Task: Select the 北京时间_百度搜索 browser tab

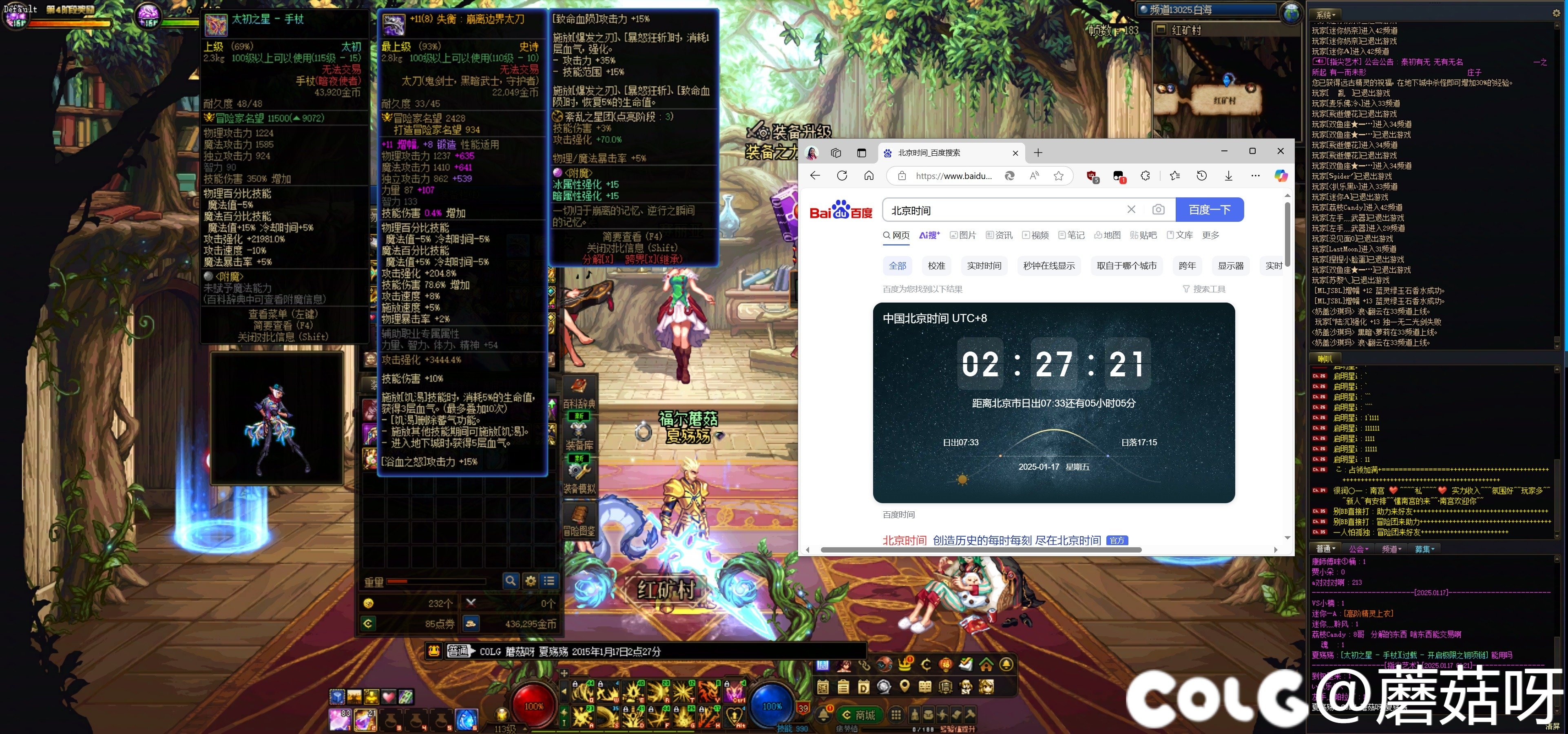Action: click(951, 153)
